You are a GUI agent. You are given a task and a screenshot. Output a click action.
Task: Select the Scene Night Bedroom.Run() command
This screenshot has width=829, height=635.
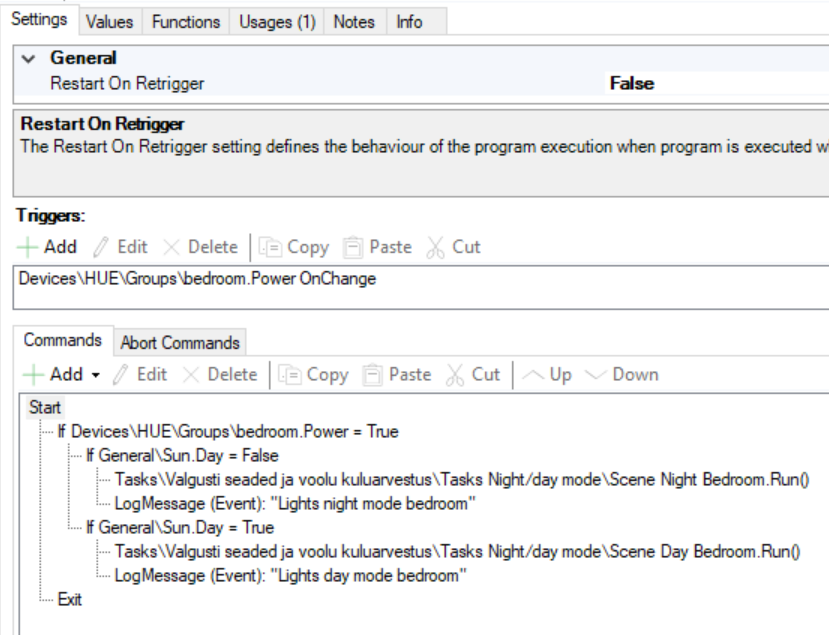tap(460, 479)
